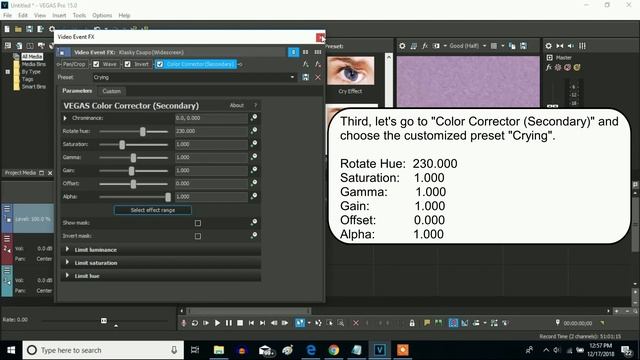This screenshot has height=360, width=640.
Task: Animate the Gamma parameter
Action: click(254, 157)
